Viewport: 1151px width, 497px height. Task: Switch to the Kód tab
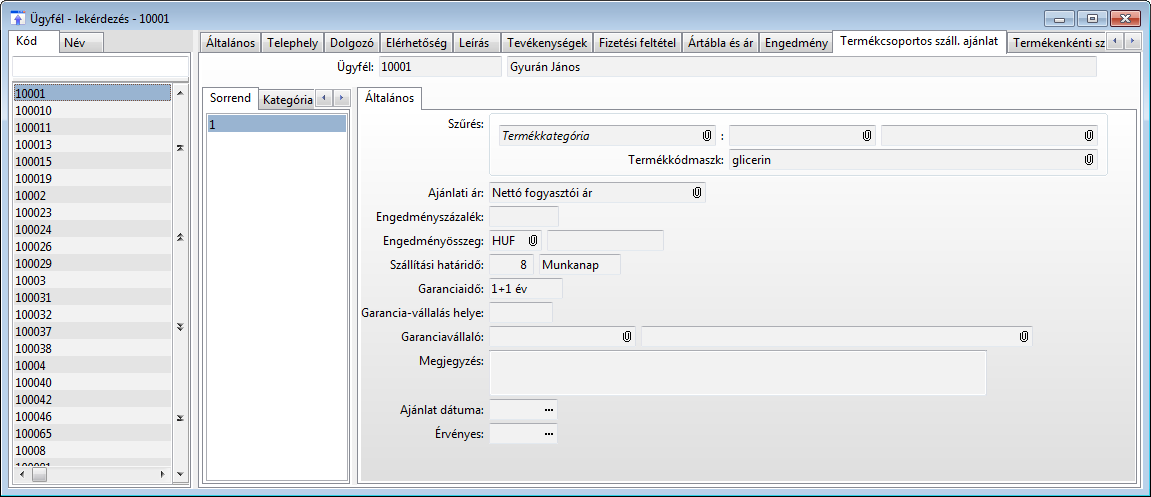click(36, 42)
